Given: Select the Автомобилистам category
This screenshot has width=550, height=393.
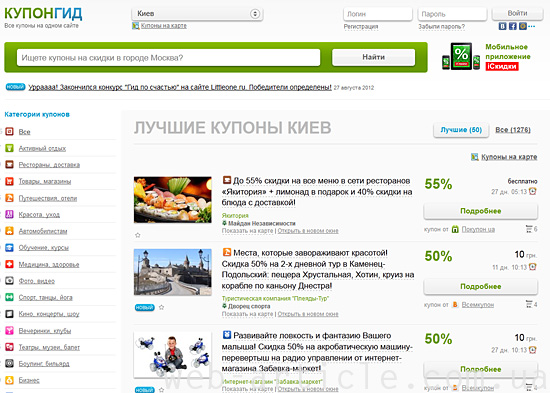Looking at the screenshot, I should click(43, 231).
